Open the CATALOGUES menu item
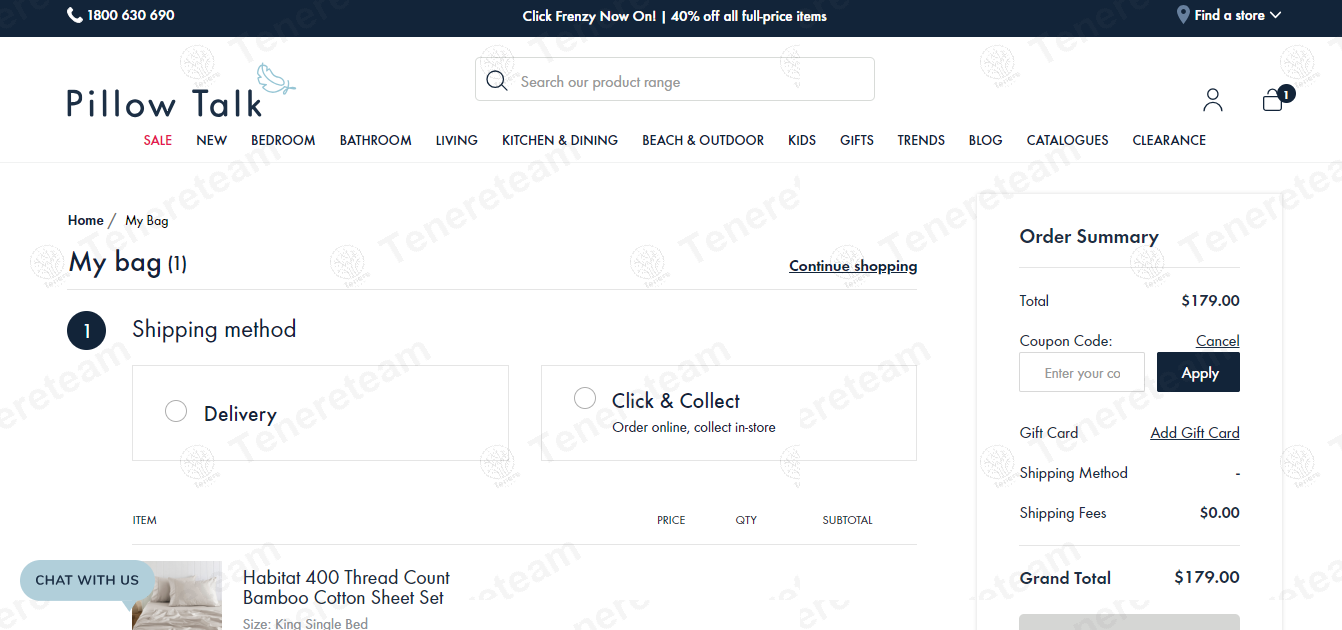 (x=1068, y=140)
